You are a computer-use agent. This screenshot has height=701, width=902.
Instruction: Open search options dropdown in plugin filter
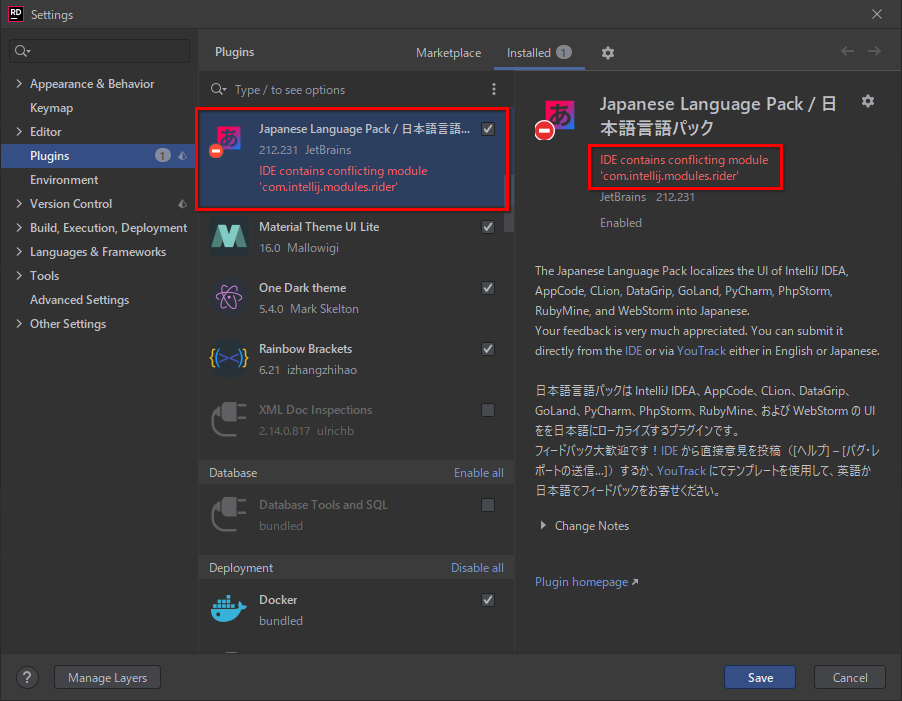[x=219, y=89]
